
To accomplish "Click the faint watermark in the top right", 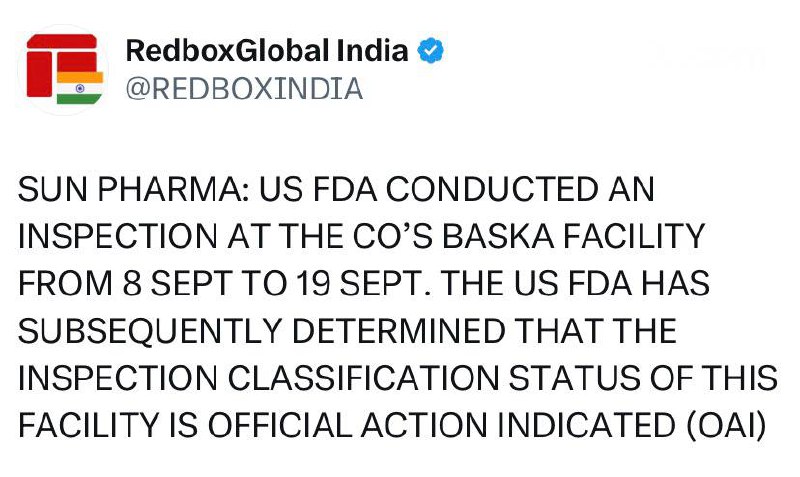I will [x=708, y=56].
